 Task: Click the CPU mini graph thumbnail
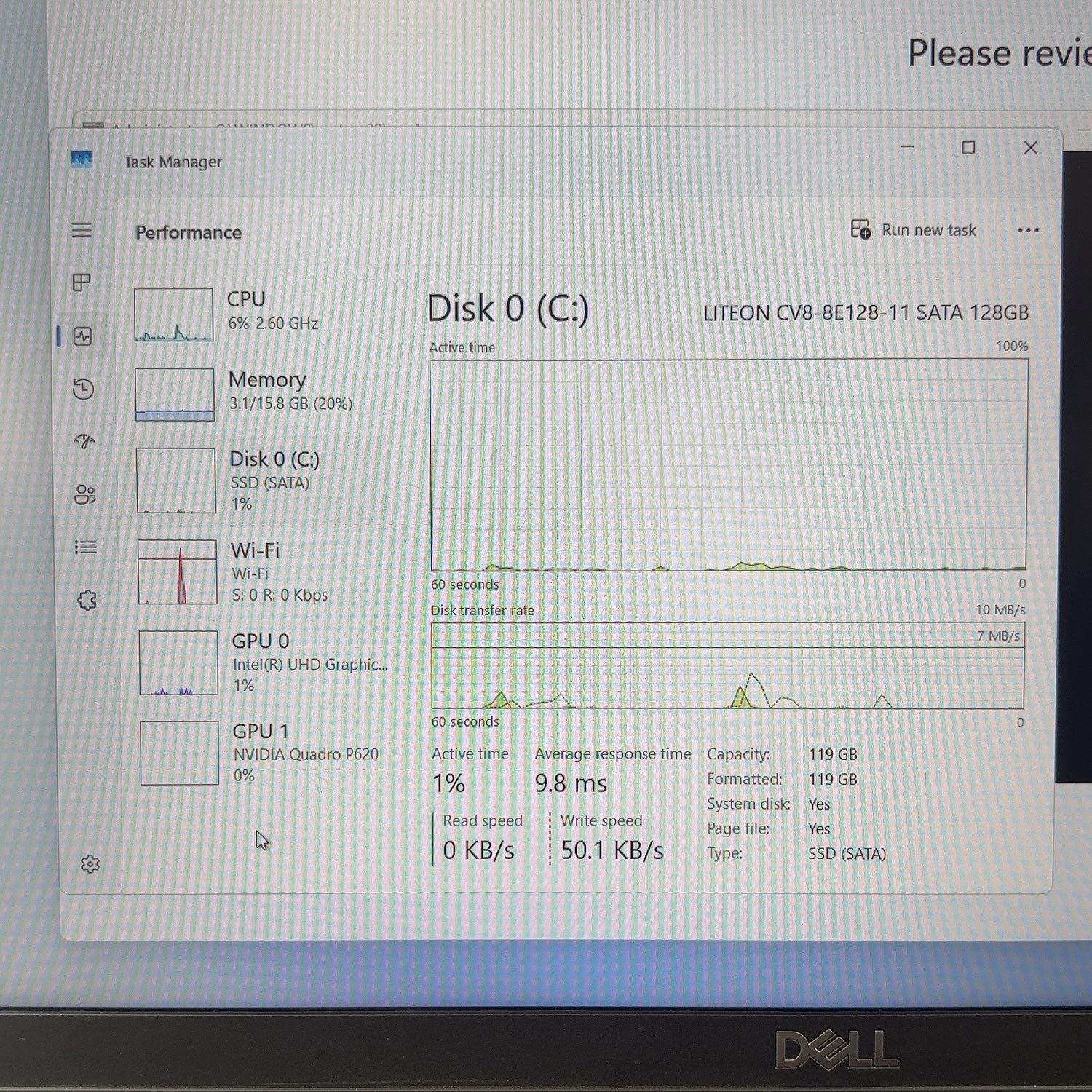tap(173, 314)
